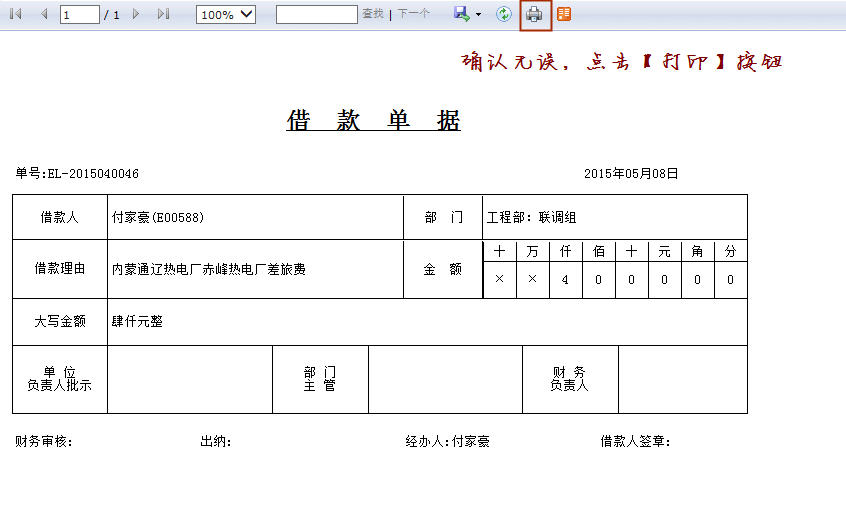Go to first page of report
Viewport: 846px width, 510px height.
[16, 14]
